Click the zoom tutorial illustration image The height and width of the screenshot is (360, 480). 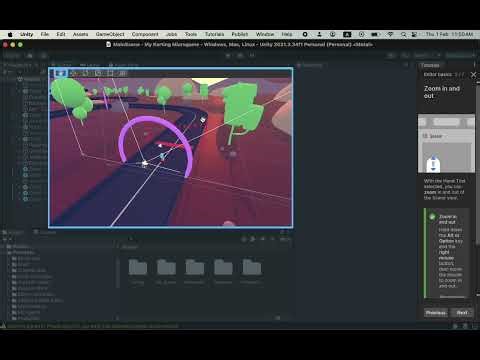[x=446, y=144]
